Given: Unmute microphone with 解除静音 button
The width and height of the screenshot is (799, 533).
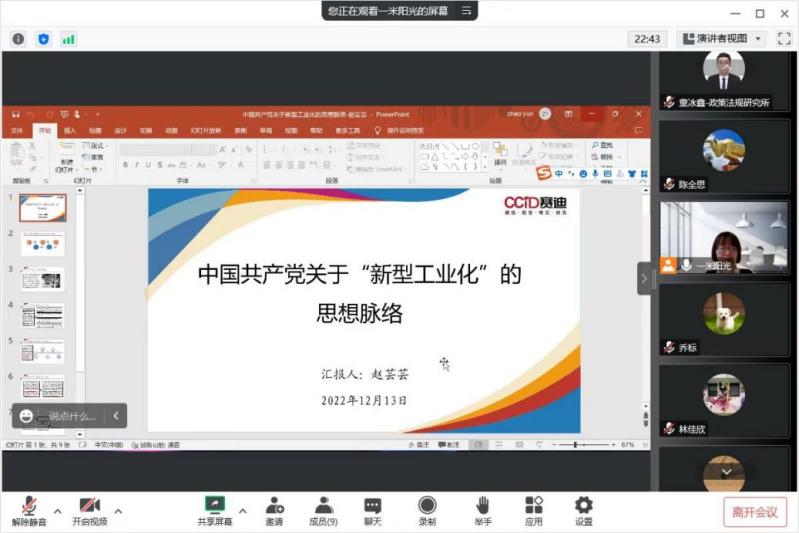Looking at the screenshot, I should (29, 510).
